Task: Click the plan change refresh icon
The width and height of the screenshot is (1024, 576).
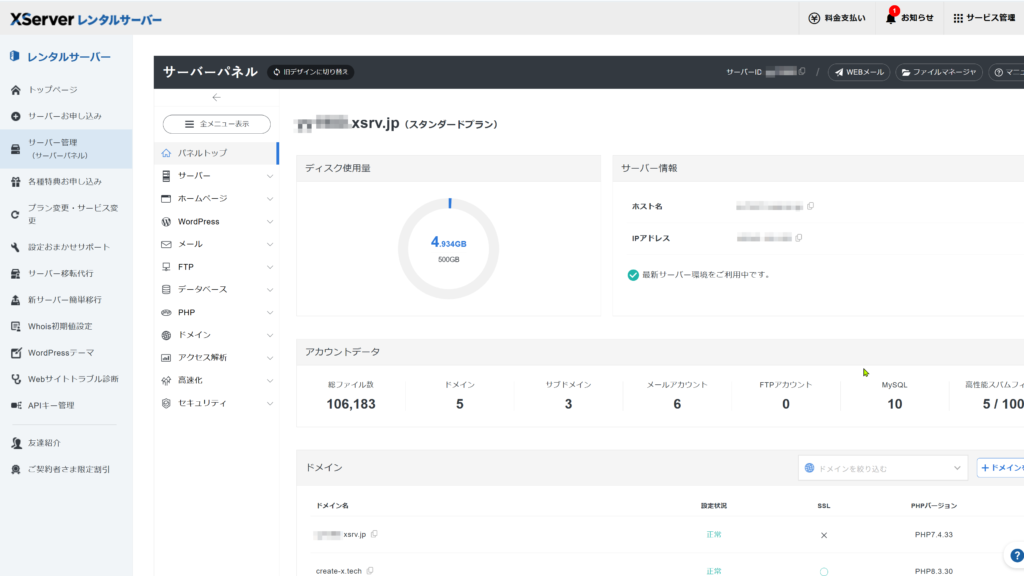Action: tap(16, 214)
